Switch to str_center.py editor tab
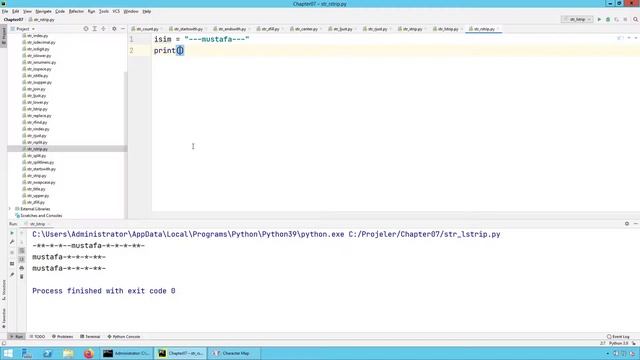The width and height of the screenshot is (640, 360). click(x=306, y=29)
